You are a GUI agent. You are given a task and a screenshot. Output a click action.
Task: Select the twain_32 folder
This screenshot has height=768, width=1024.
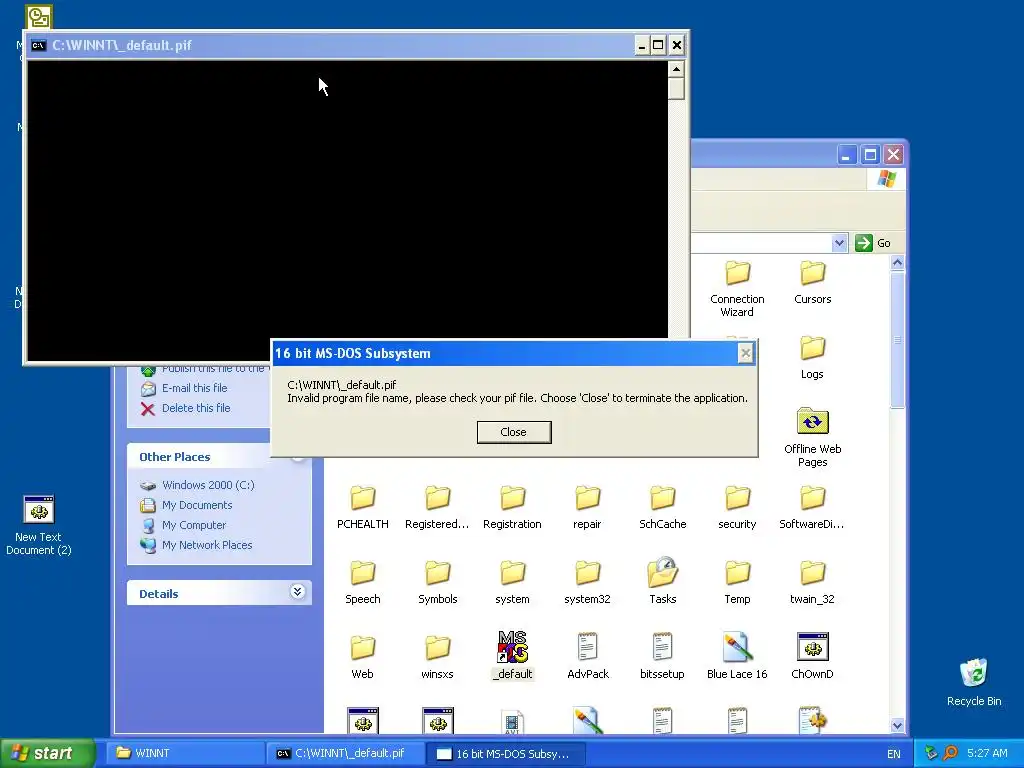812,583
